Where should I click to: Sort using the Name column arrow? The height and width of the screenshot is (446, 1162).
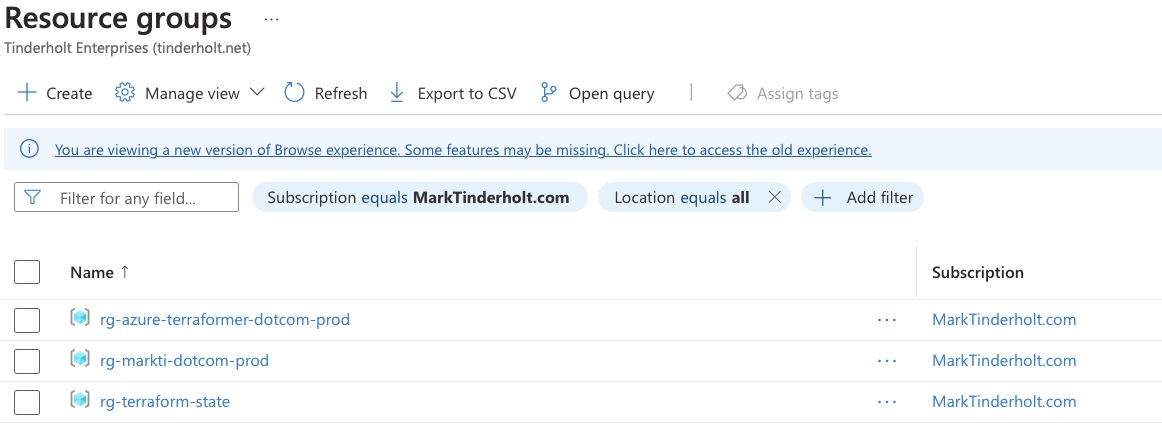pos(124,272)
